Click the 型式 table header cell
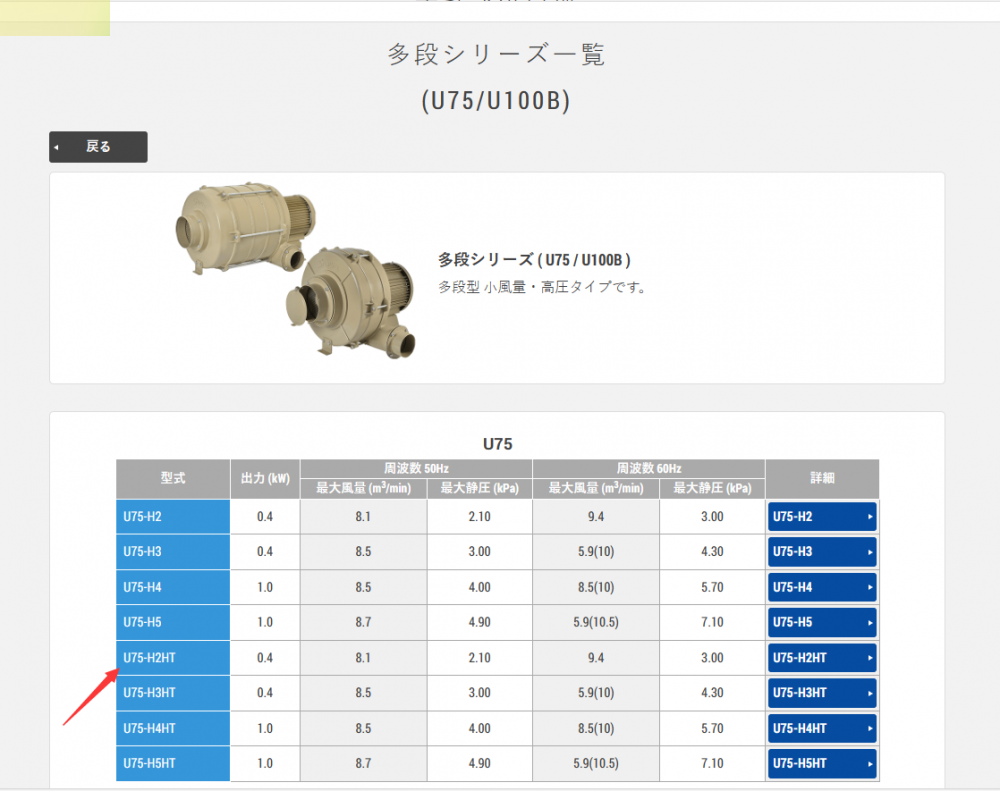This screenshot has height=791, width=1000. pyautogui.click(x=172, y=479)
